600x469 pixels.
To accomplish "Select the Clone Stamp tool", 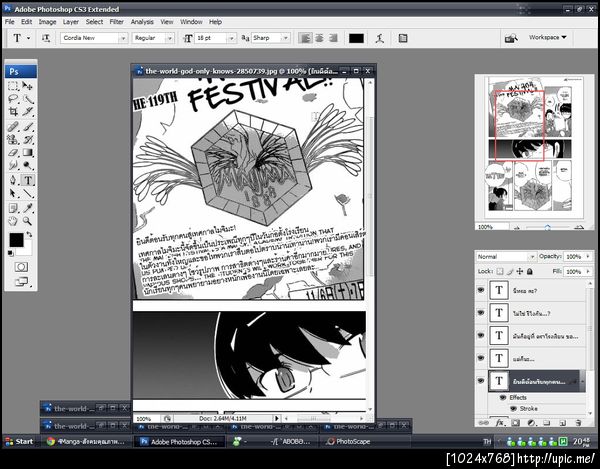I will (13, 139).
